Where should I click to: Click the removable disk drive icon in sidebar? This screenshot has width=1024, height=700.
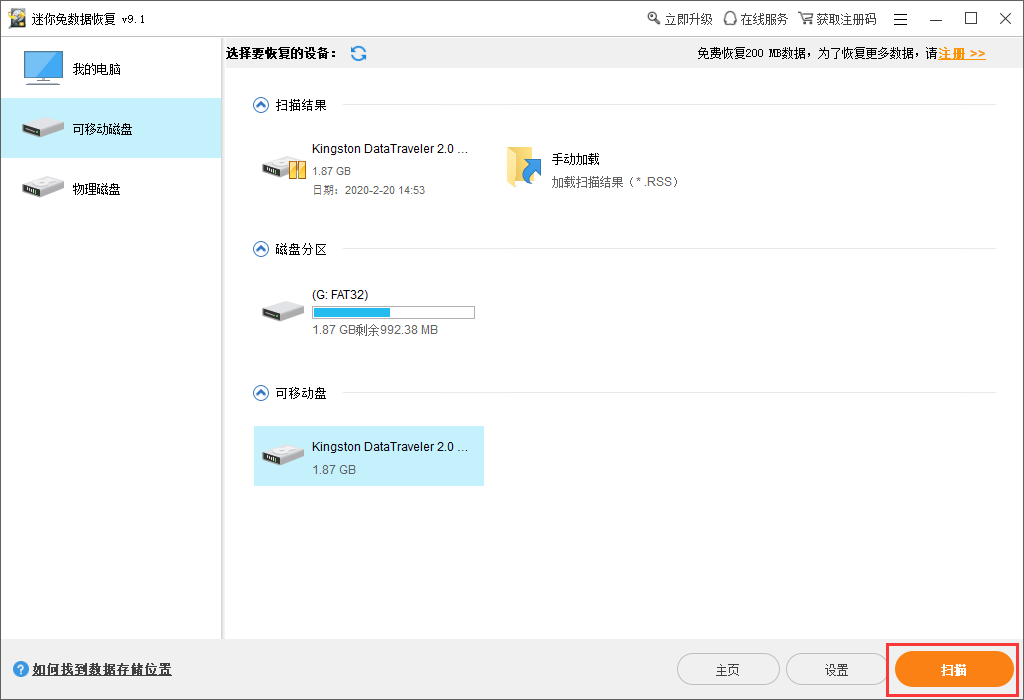pos(42,128)
